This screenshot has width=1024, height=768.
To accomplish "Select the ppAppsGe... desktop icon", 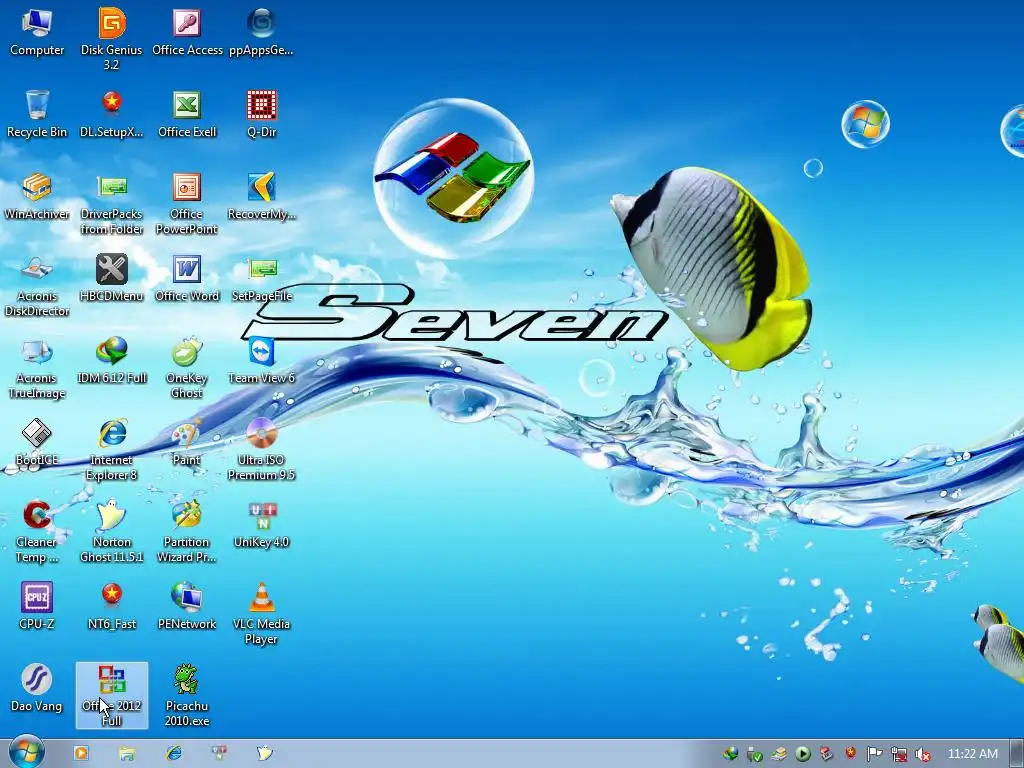I will pos(261,32).
